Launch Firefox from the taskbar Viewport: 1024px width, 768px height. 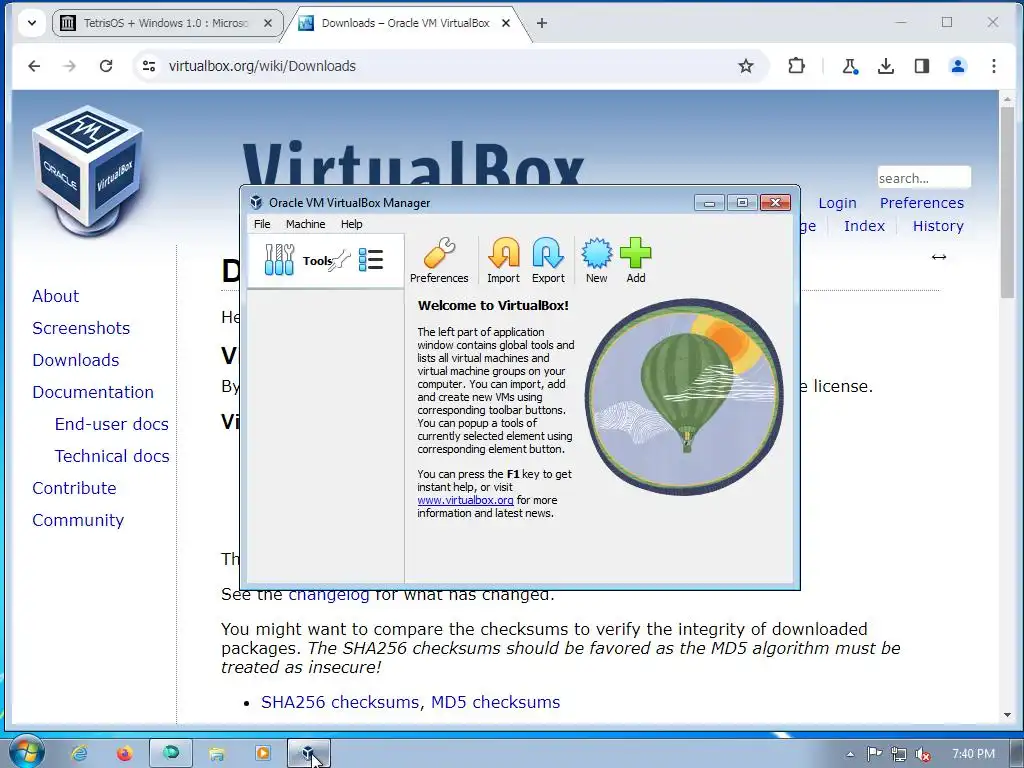pos(124,753)
